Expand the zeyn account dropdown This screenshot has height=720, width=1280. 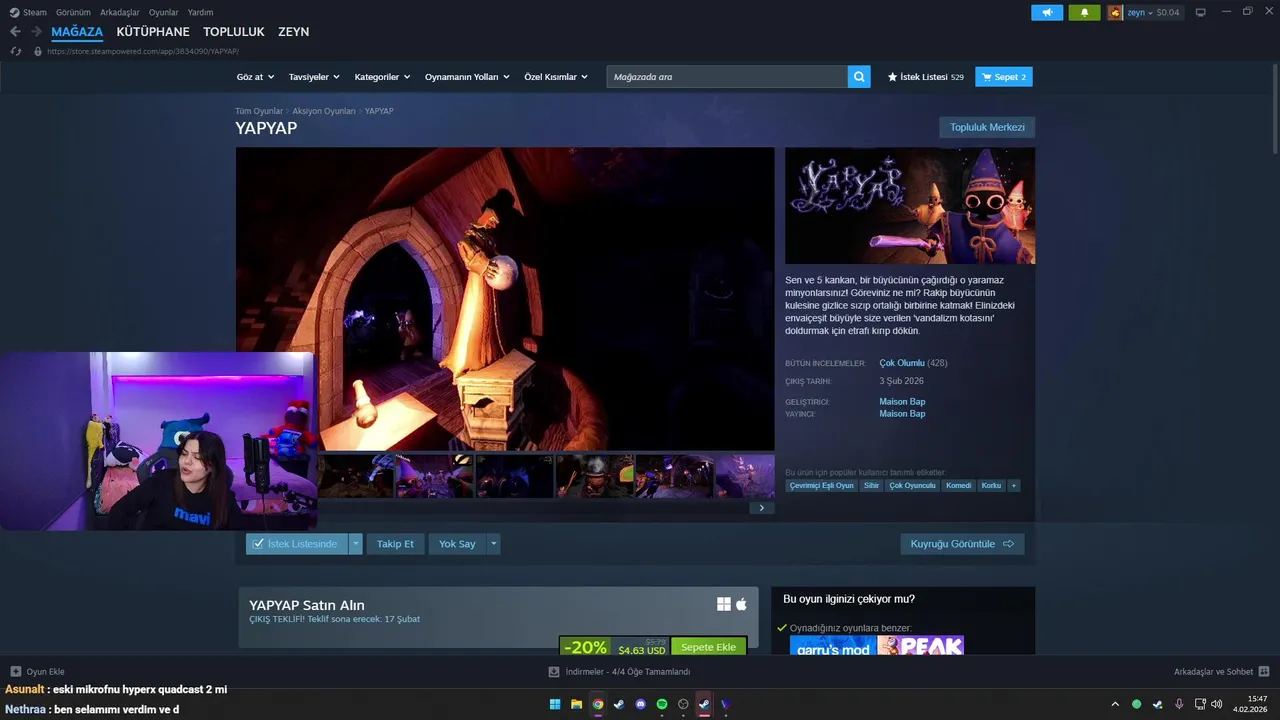click(x=1151, y=12)
